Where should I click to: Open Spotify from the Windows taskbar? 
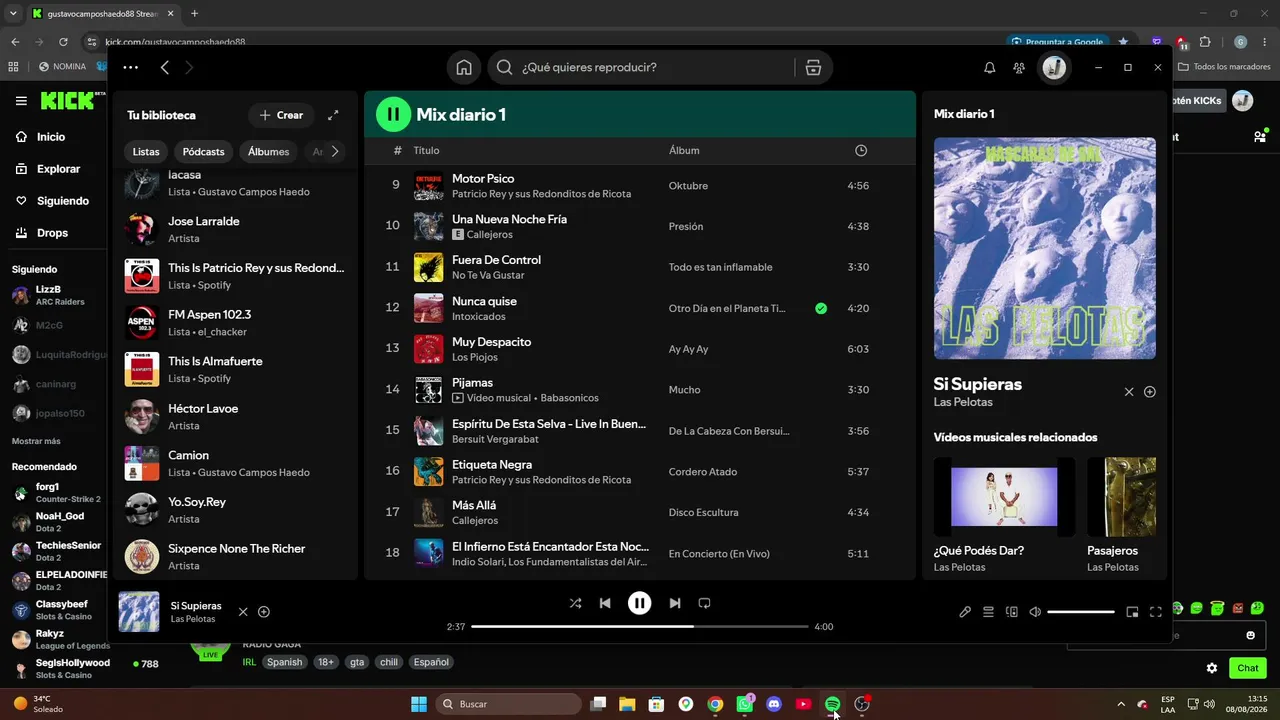[832, 704]
